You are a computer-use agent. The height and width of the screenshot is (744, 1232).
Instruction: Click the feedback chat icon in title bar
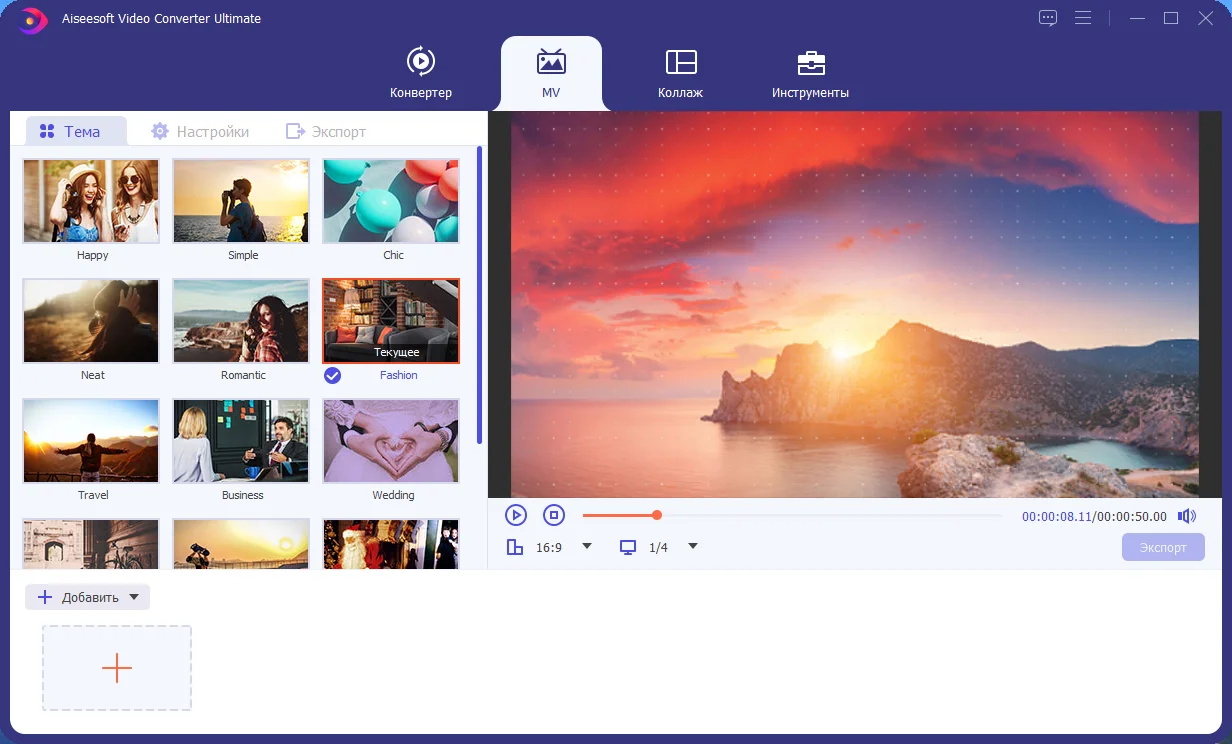[1048, 18]
